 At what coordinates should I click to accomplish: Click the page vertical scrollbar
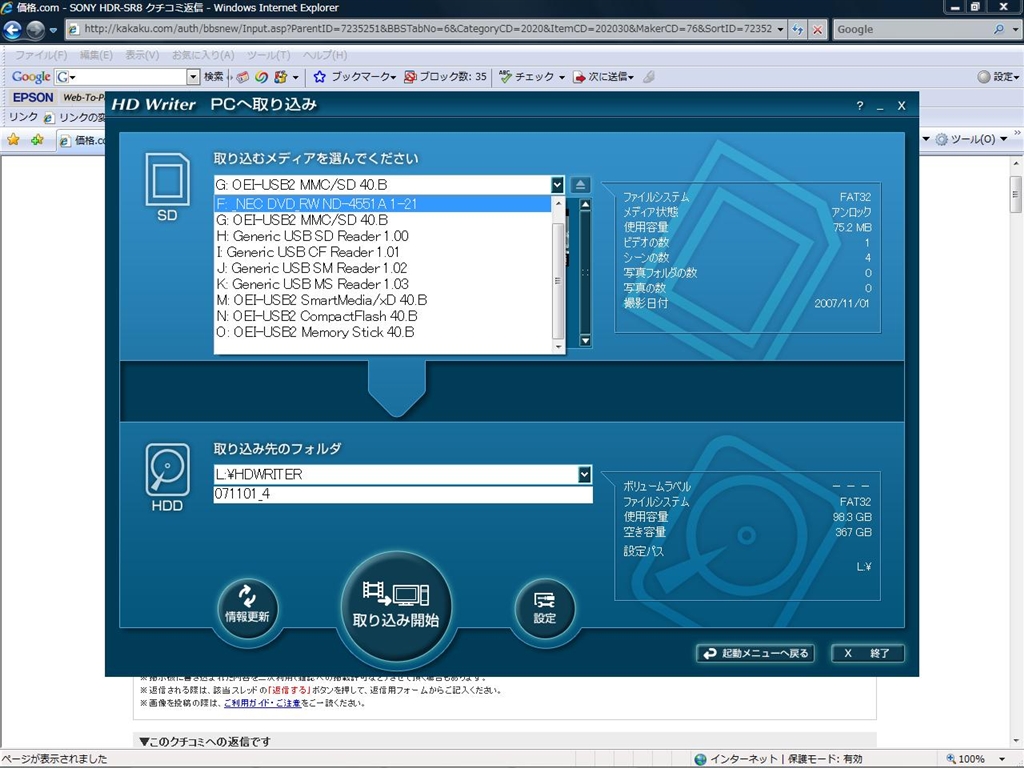click(x=1016, y=193)
